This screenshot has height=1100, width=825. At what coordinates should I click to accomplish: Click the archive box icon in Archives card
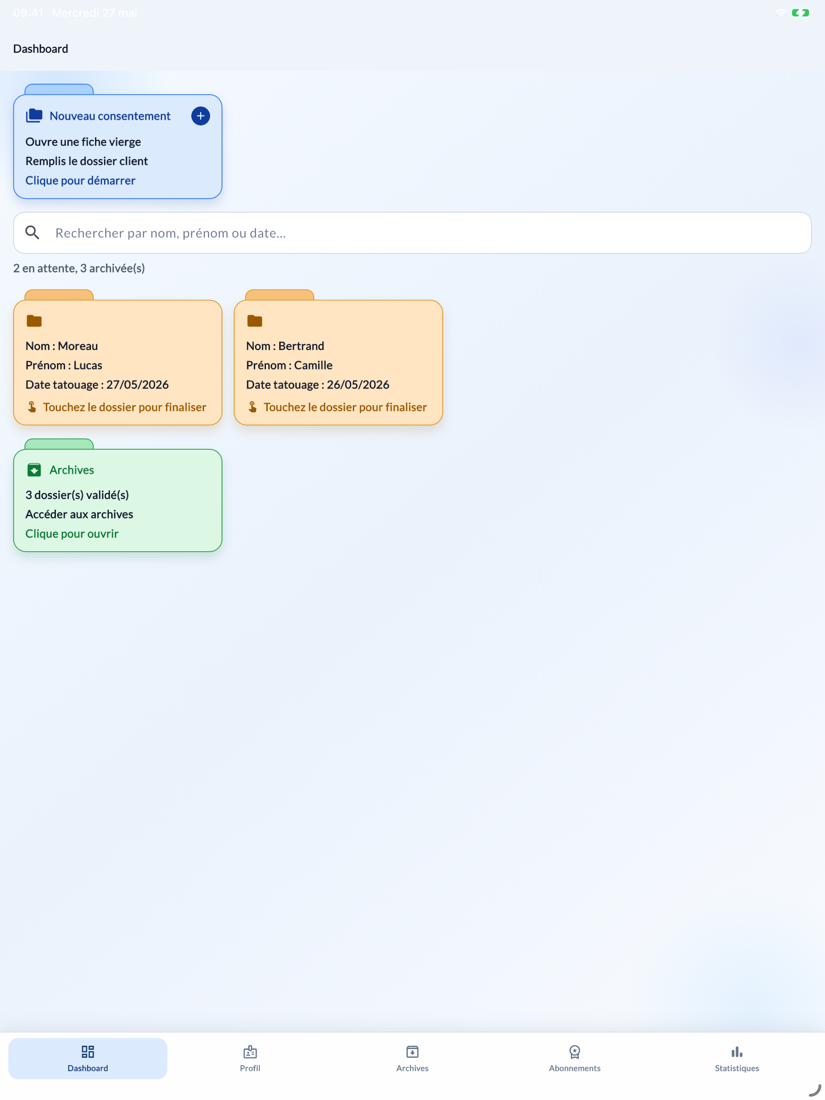(x=34, y=470)
